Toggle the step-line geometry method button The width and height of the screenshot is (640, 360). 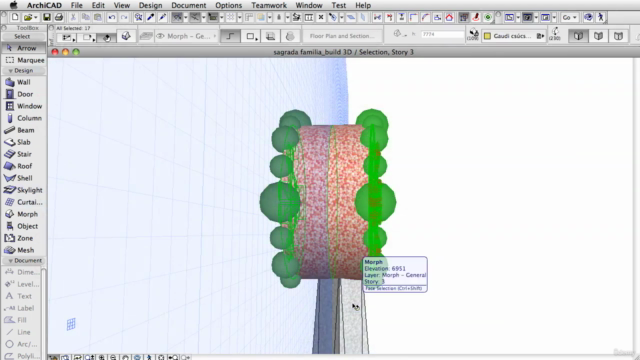point(230,36)
